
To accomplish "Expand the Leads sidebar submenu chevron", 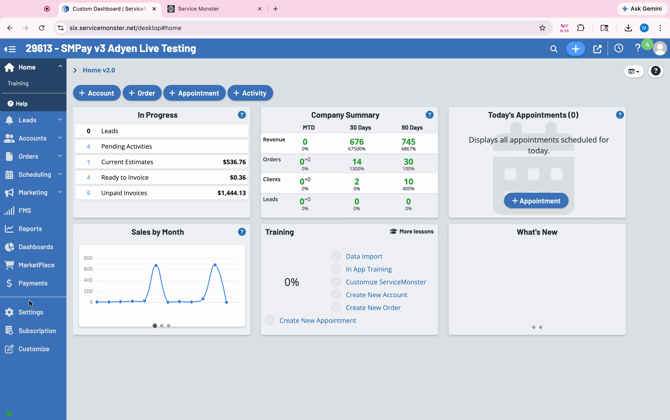I will tap(60, 120).
